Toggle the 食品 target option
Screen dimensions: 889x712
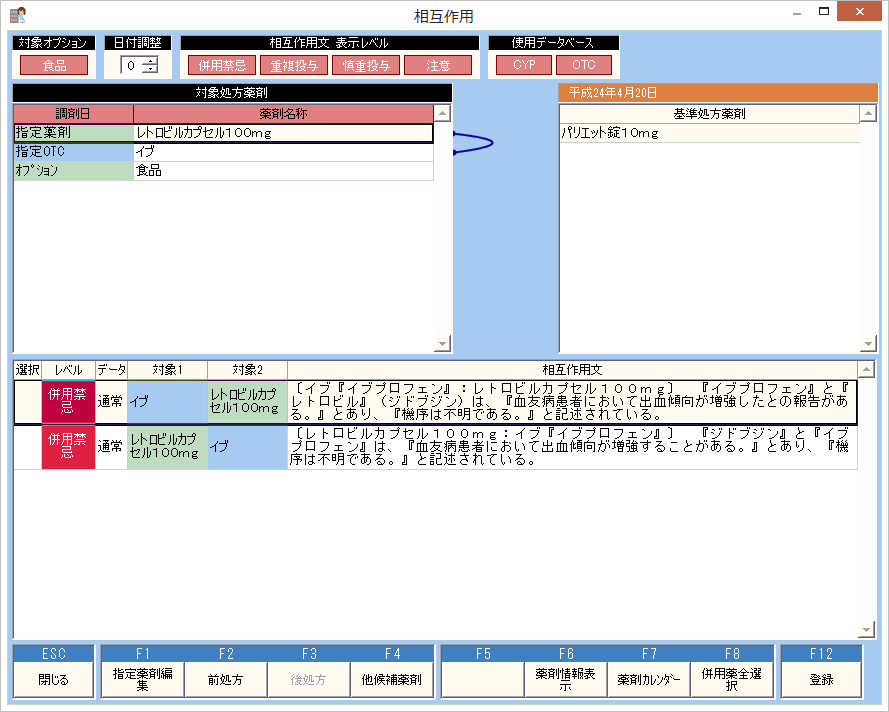54,65
